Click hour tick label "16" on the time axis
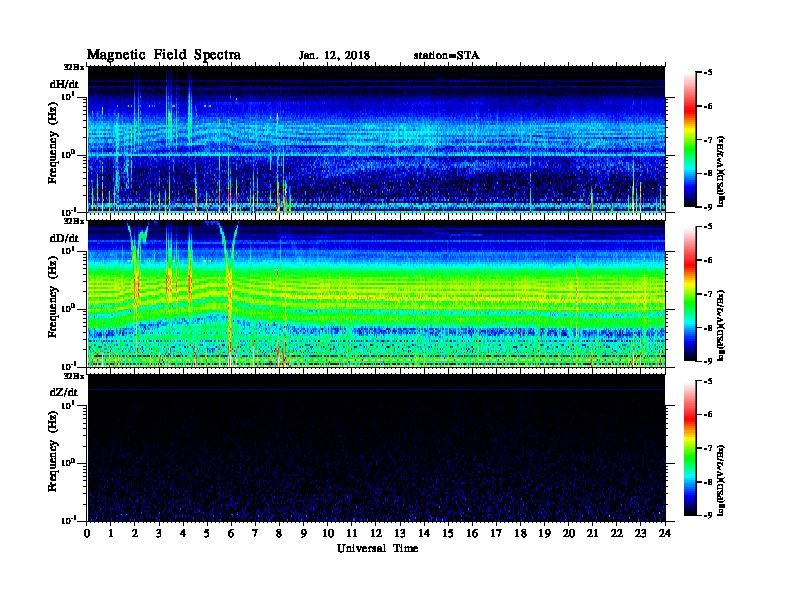The image size is (792, 612). click(x=473, y=533)
